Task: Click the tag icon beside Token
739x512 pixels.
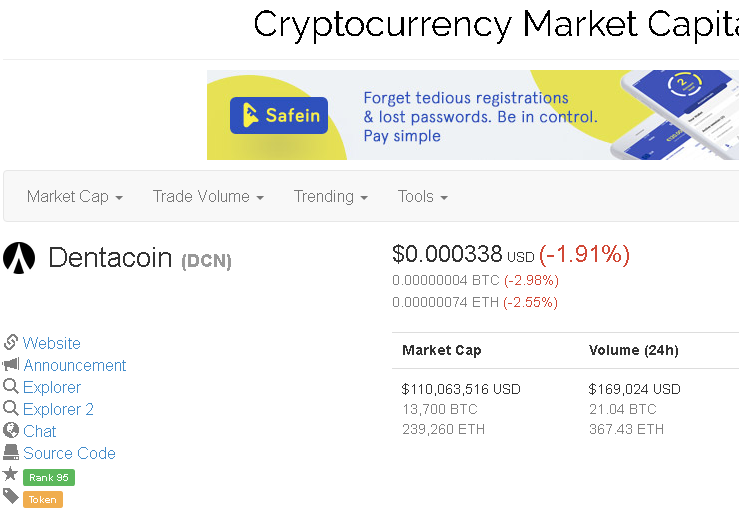Action: 10,496
